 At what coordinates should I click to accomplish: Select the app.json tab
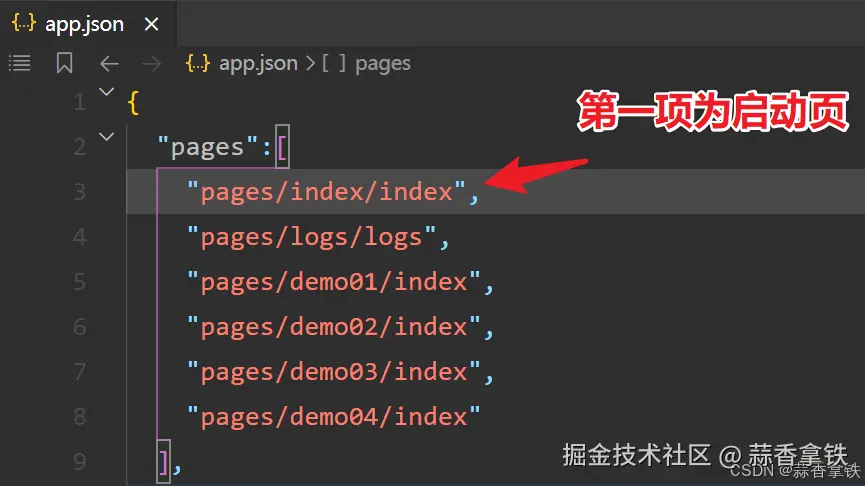[88, 24]
